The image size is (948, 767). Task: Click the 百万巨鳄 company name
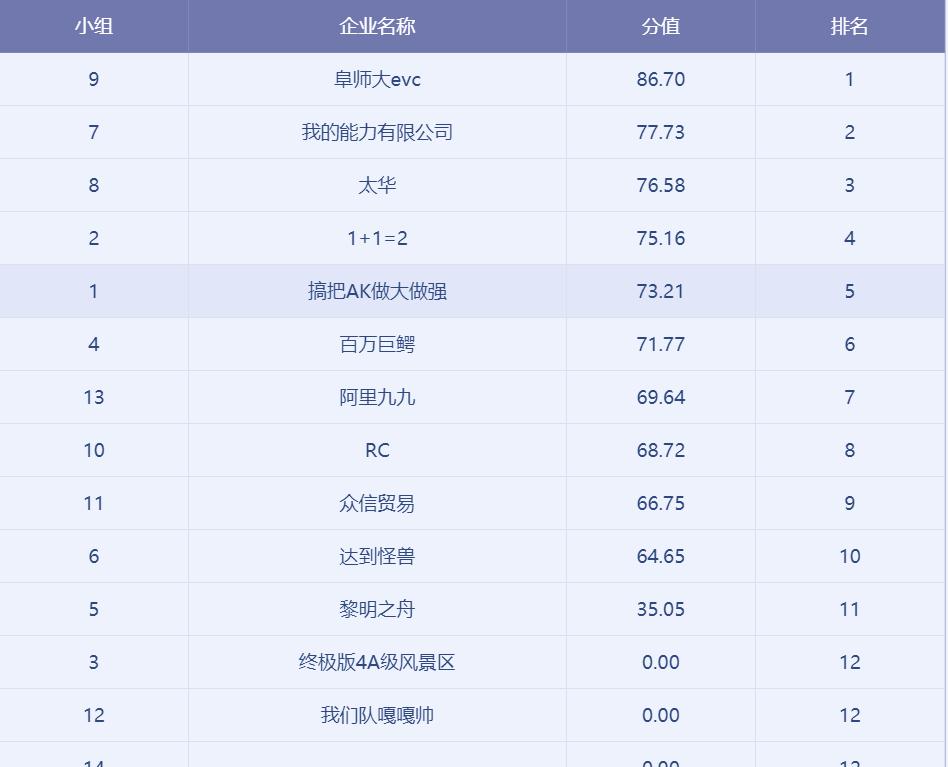[377, 344]
